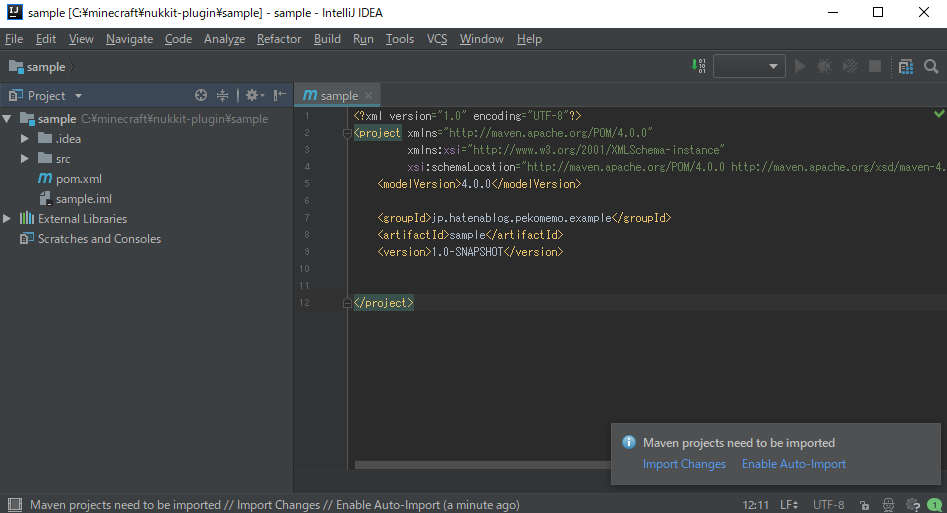Open the Navigate menu

pyautogui.click(x=129, y=39)
